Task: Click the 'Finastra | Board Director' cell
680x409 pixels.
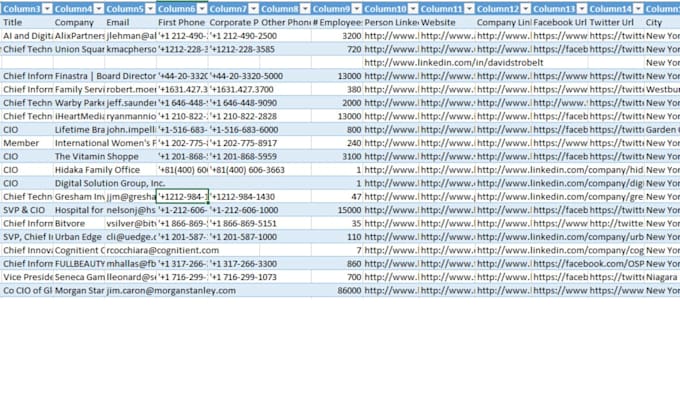Action: [105, 76]
